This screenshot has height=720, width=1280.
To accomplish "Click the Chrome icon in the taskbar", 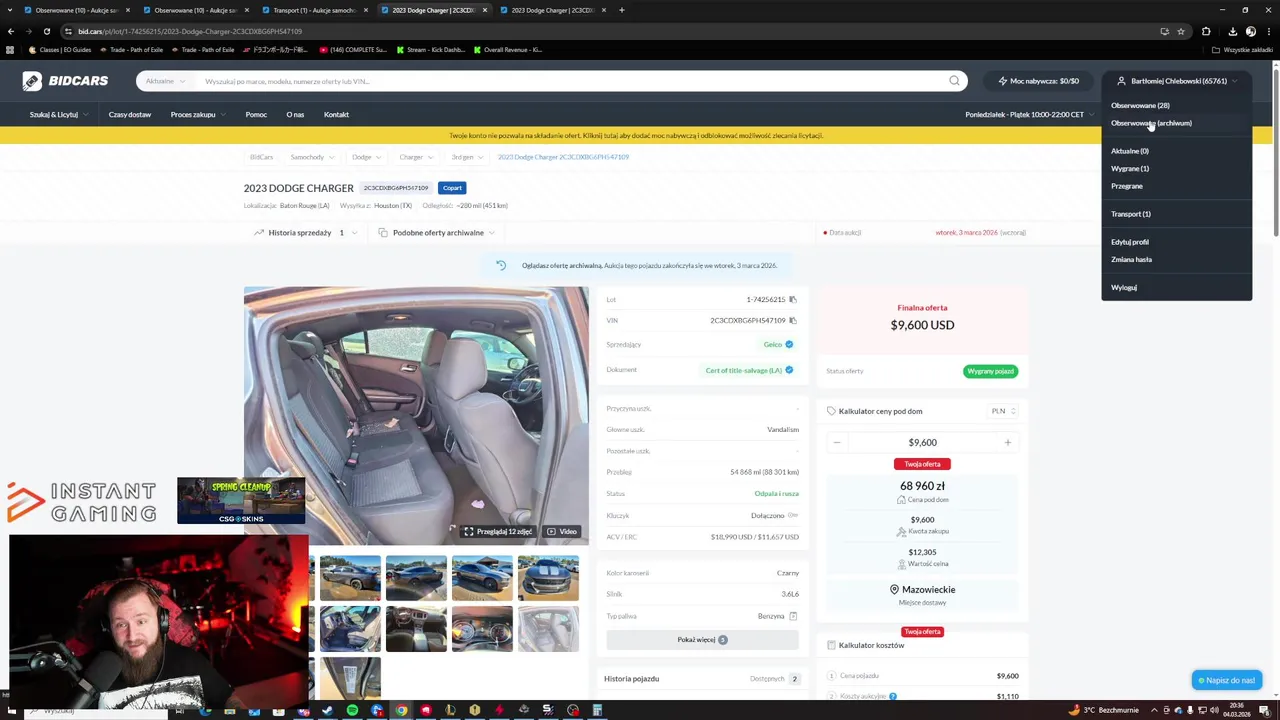I will coord(401,710).
